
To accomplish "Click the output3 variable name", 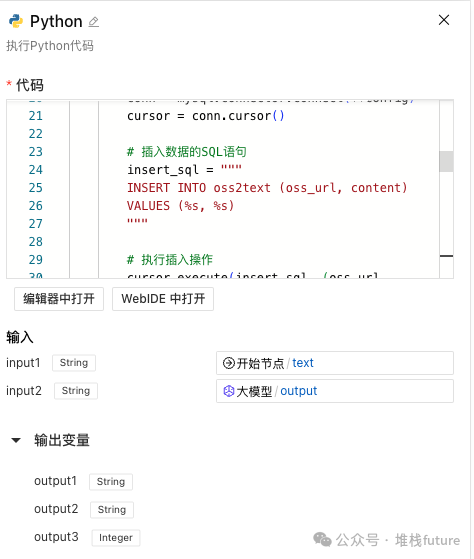I will pos(56,537).
